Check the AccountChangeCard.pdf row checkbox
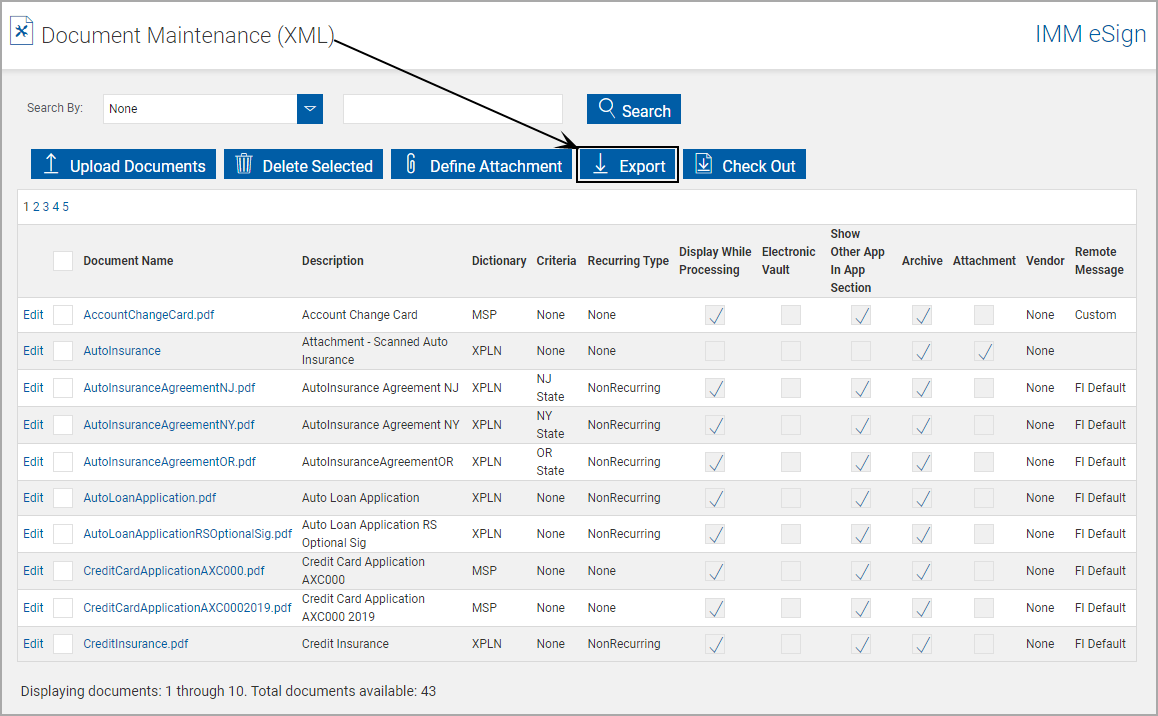This screenshot has height=716, width=1158. click(x=63, y=314)
